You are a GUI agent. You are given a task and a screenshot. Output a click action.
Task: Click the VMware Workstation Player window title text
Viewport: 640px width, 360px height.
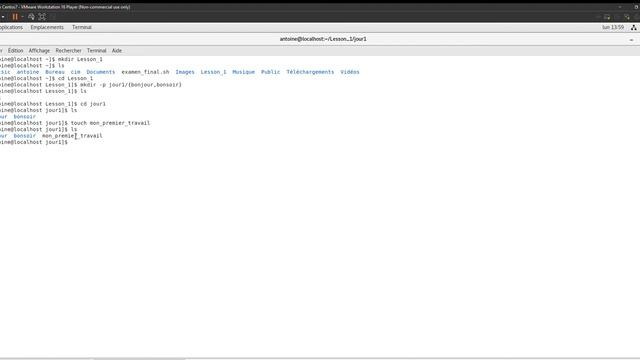pyautogui.click(x=65, y=7)
